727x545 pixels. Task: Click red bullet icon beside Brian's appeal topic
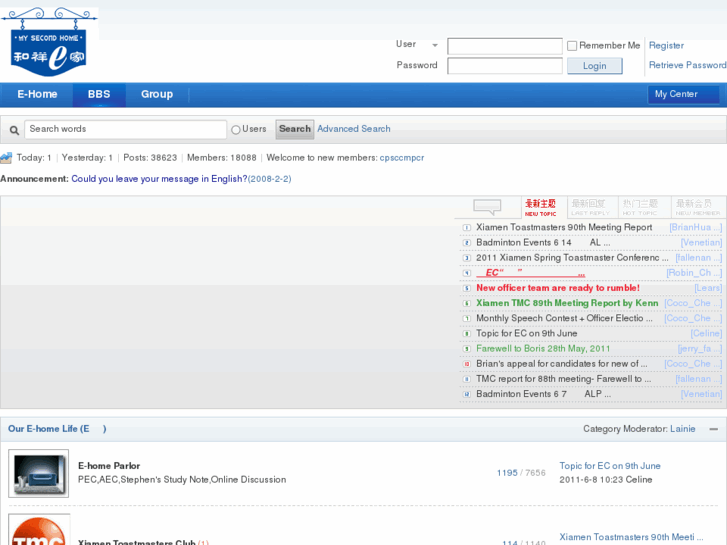(467, 364)
